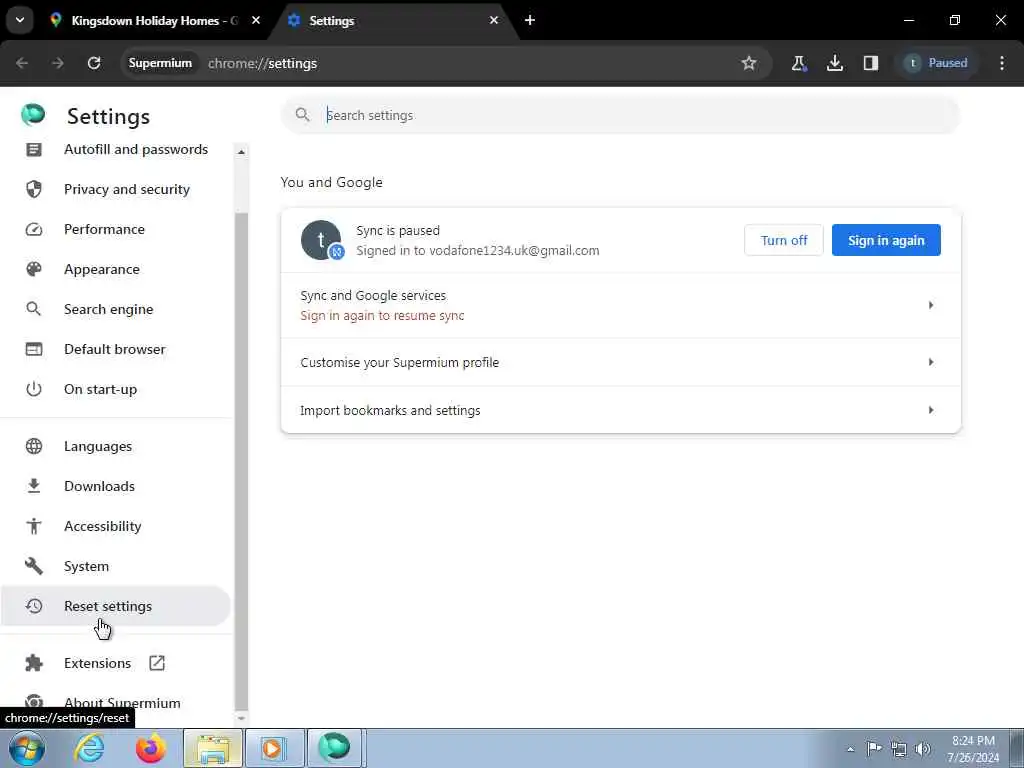The height and width of the screenshot is (768, 1024).
Task: Click the Turn off sync button
Action: pyautogui.click(x=784, y=240)
